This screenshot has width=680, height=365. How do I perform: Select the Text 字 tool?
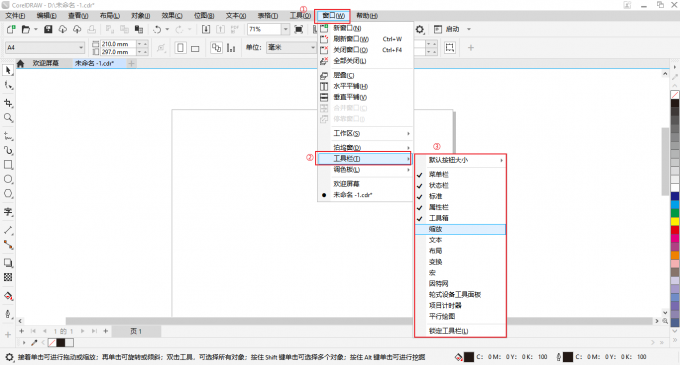coord(8,212)
